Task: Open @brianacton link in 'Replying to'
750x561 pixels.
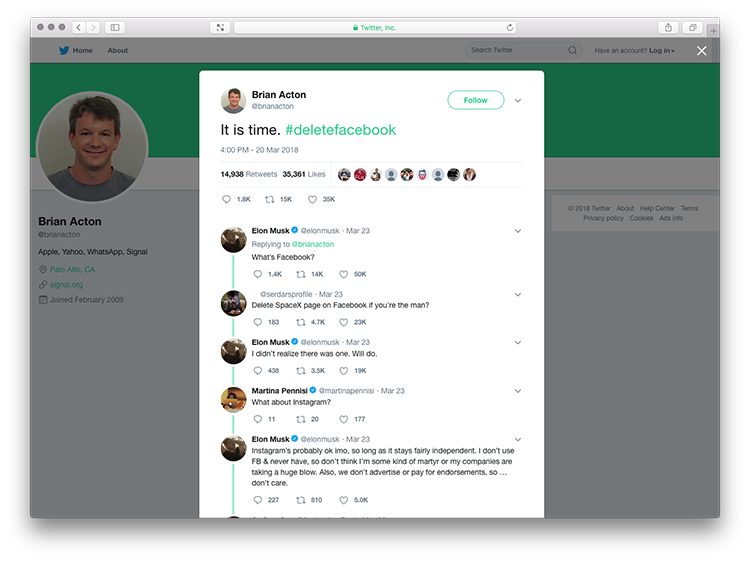Action: coord(313,244)
